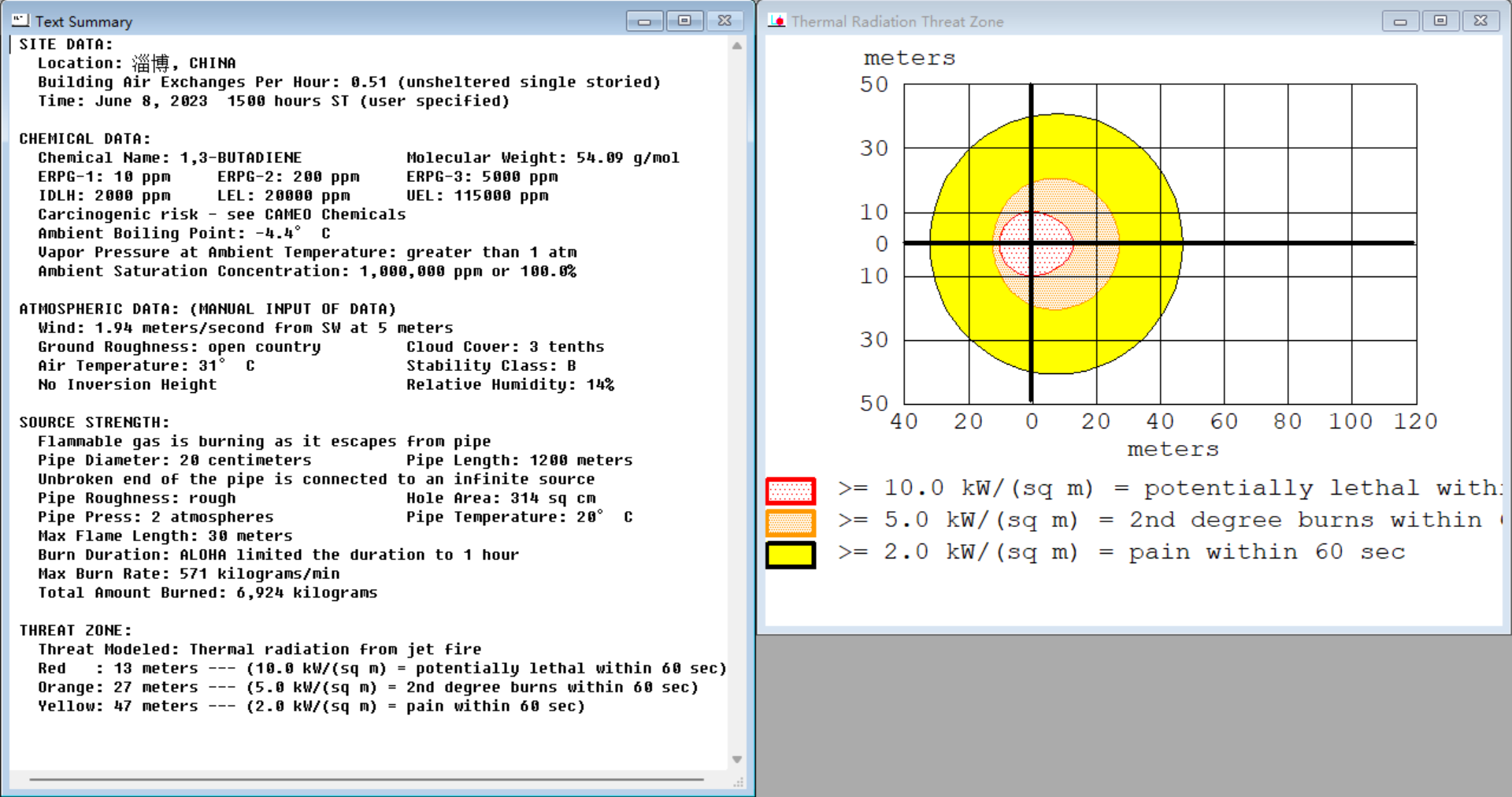
Task: Close the Thermal Radiation Threat Zone window
Action: (x=1480, y=20)
